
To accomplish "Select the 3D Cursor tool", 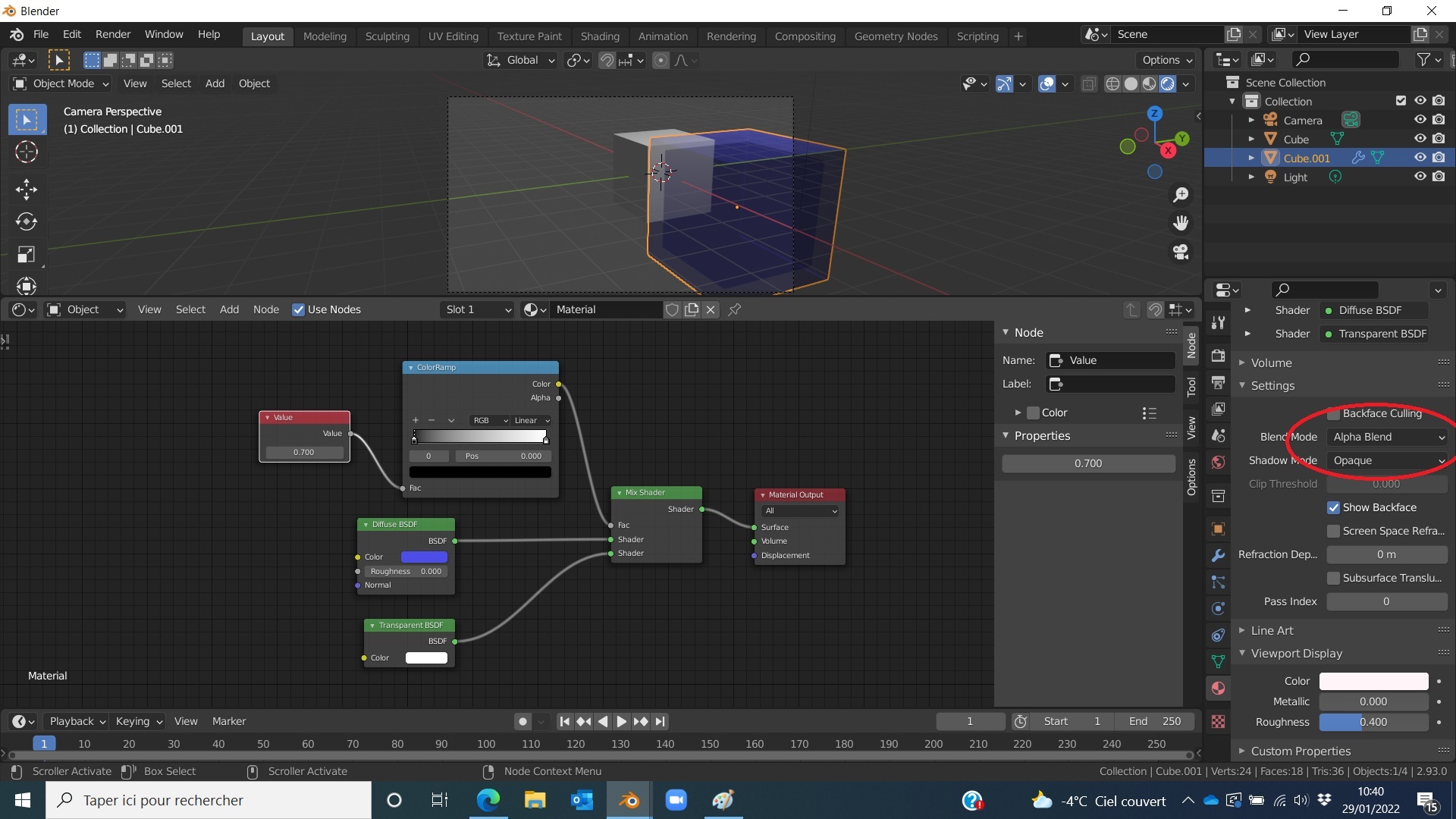I will coord(27,152).
